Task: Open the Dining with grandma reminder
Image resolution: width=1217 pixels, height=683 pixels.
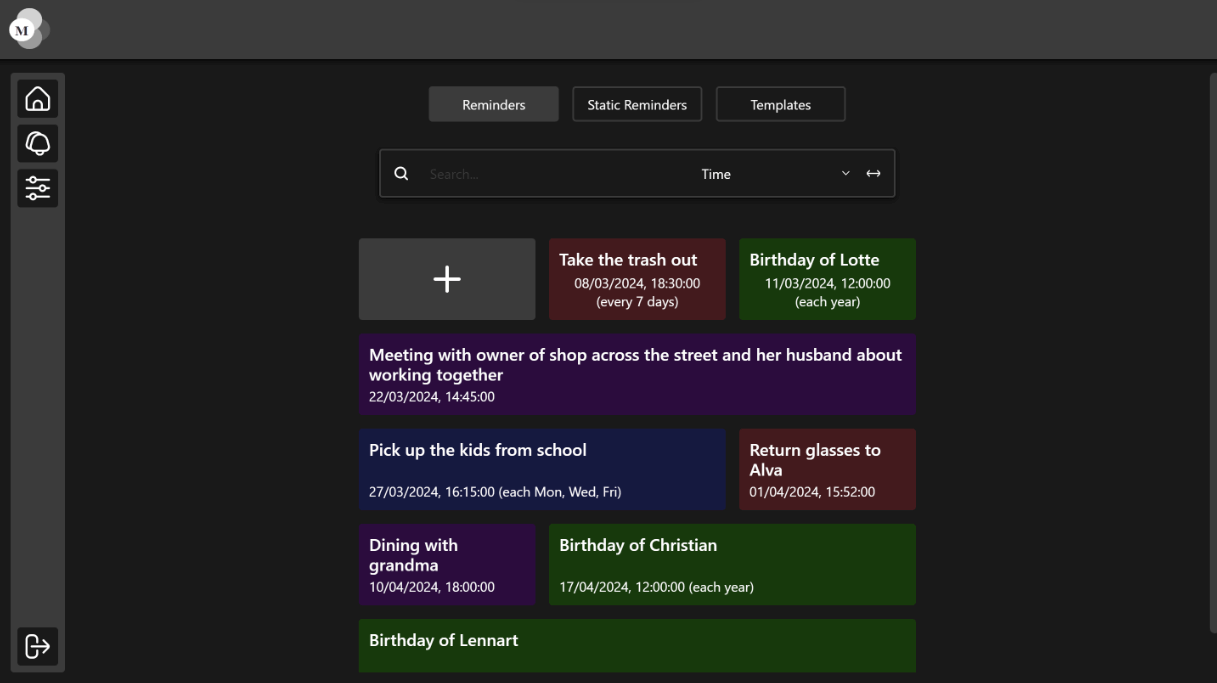Action: coord(447,565)
